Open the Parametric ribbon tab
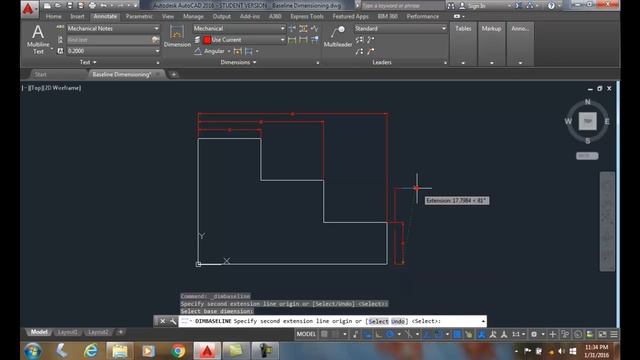Screen dimensions: 640x360 point(139,16)
